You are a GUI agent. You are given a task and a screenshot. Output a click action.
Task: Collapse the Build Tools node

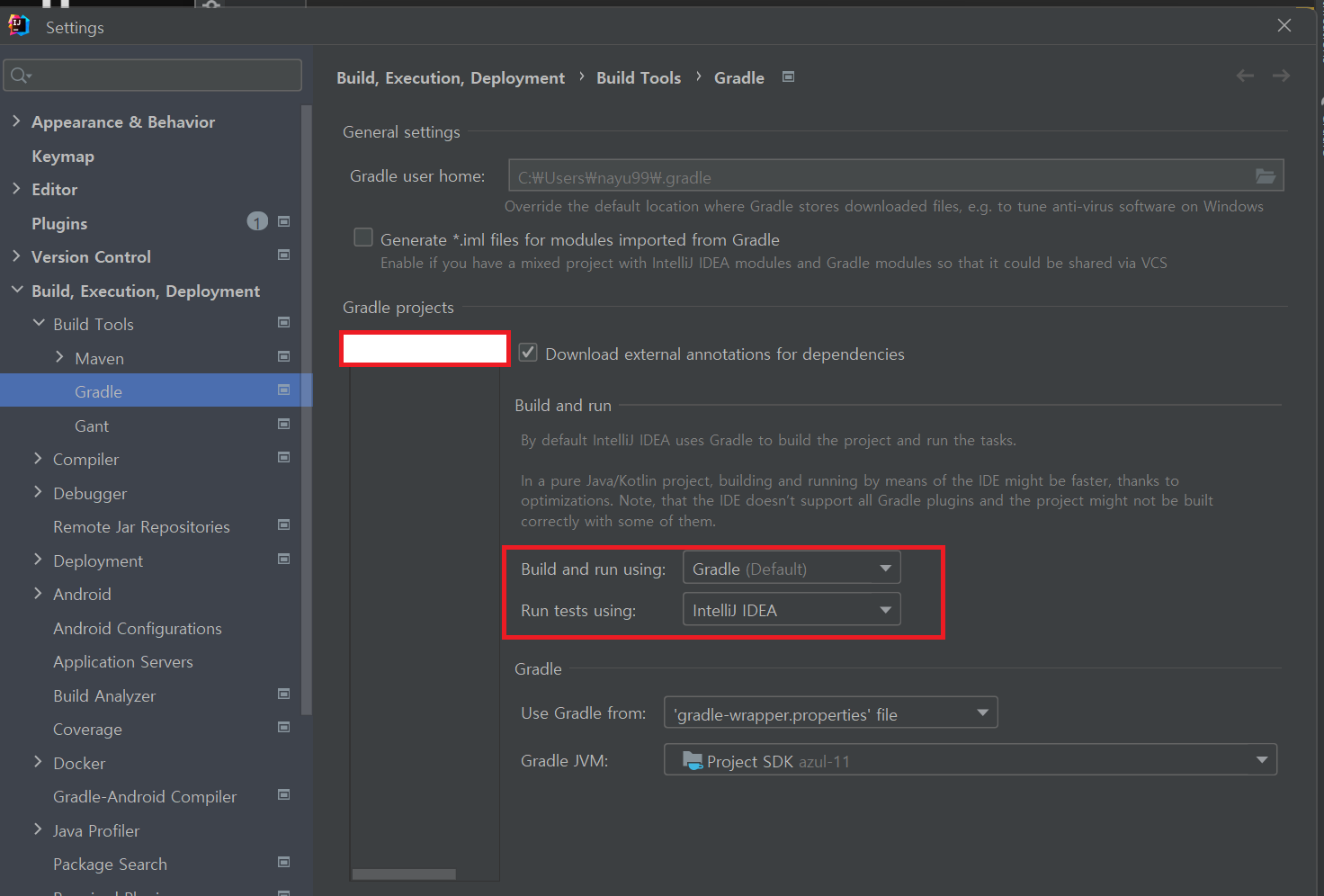pos(39,323)
